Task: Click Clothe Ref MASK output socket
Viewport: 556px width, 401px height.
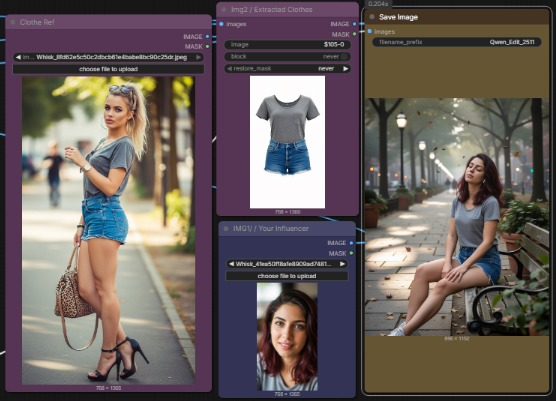Action: (208, 46)
